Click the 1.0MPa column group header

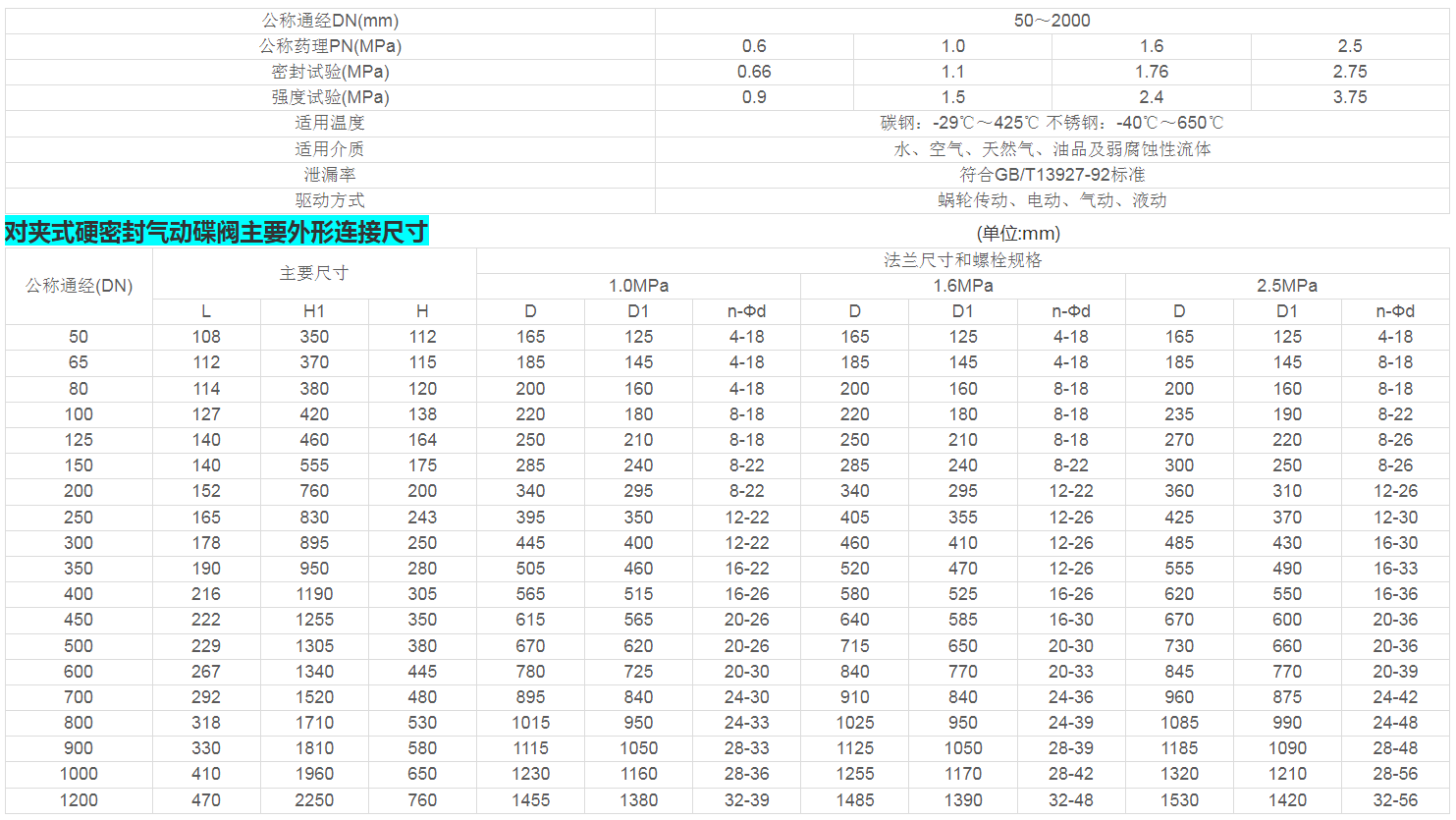click(x=638, y=286)
